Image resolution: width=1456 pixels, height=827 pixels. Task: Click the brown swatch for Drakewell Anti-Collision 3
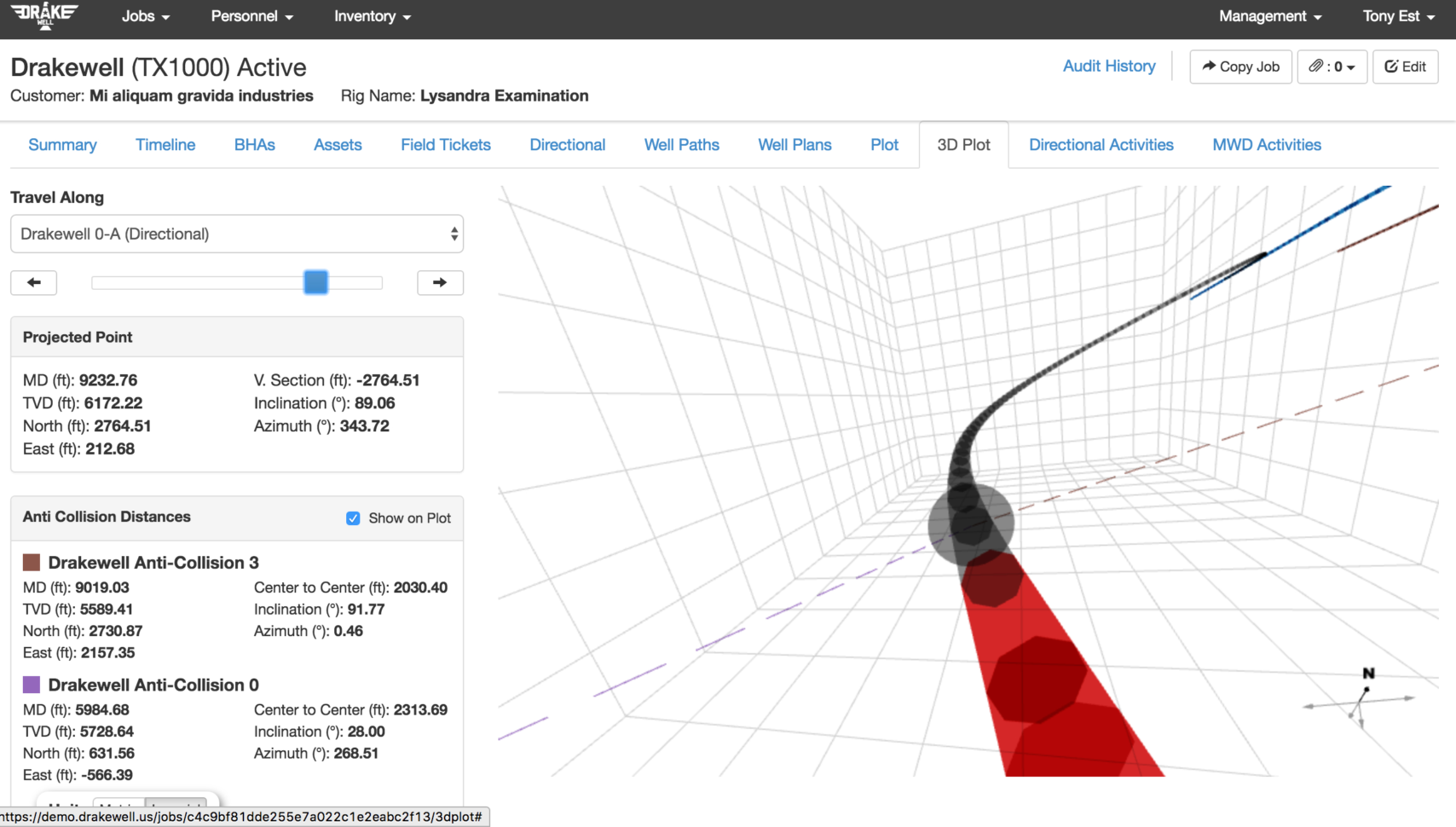pyautogui.click(x=32, y=562)
